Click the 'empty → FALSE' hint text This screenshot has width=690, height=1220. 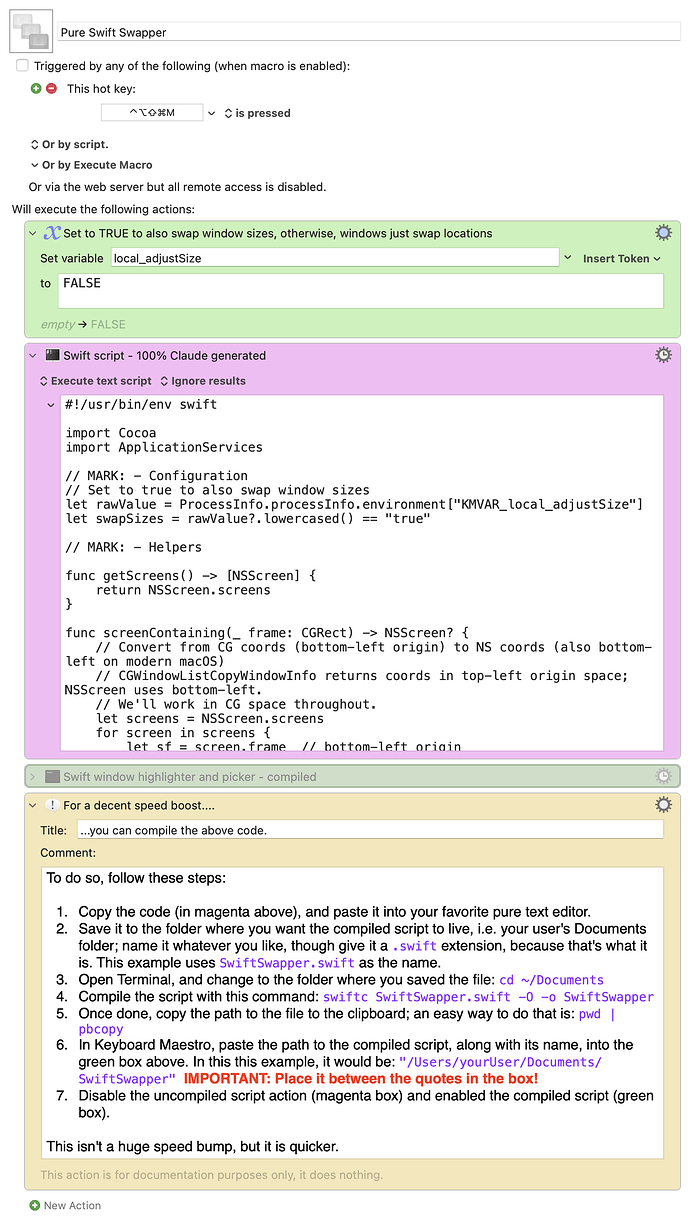[x=83, y=324]
